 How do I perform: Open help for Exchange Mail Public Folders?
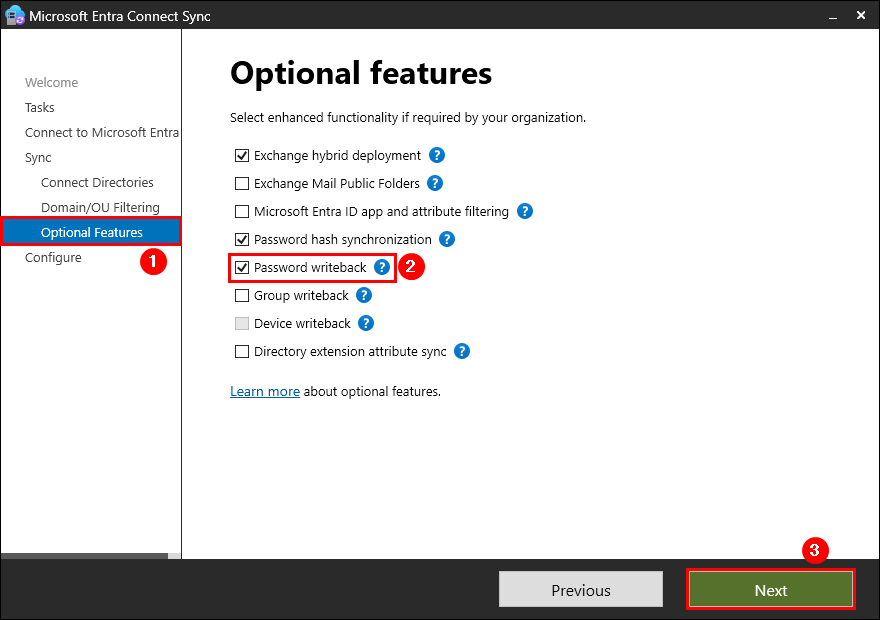point(435,184)
